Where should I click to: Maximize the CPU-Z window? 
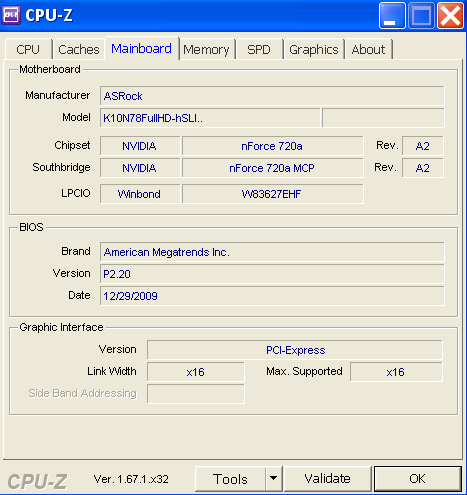coord(421,15)
